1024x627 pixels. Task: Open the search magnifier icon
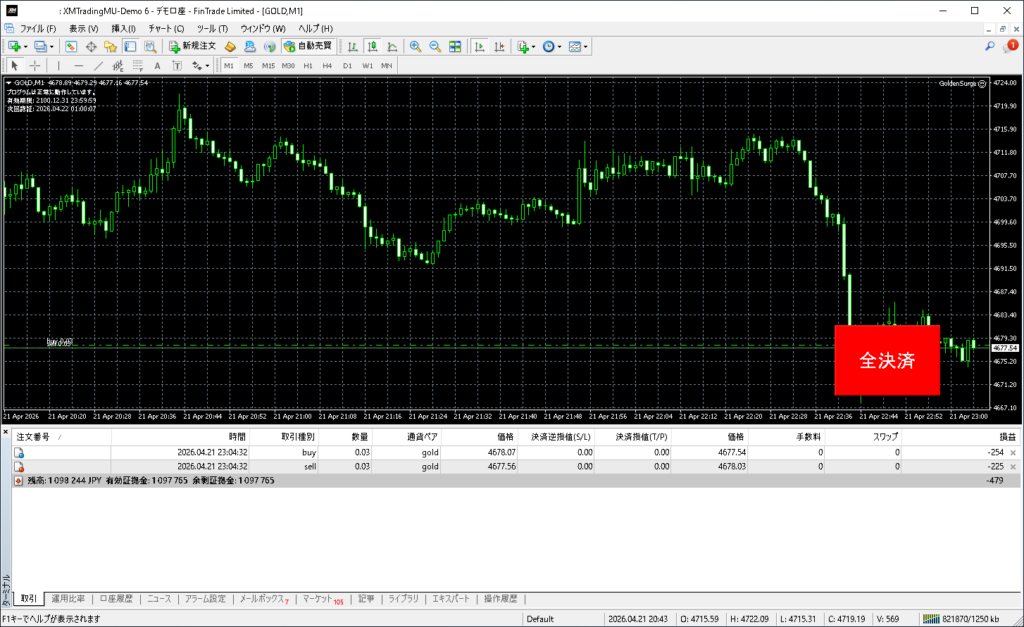click(x=990, y=46)
